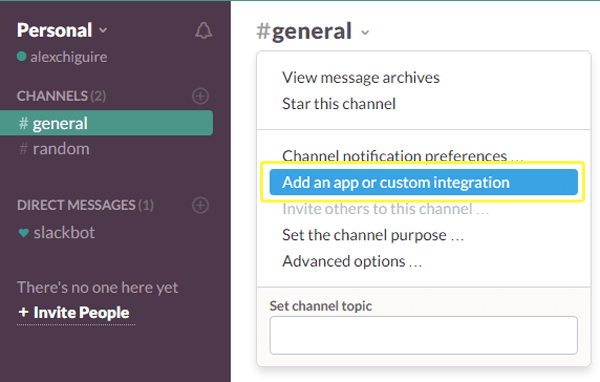Start a new direct message with plus icon
Image resolution: width=600 pixels, height=382 pixels.
point(201,205)
